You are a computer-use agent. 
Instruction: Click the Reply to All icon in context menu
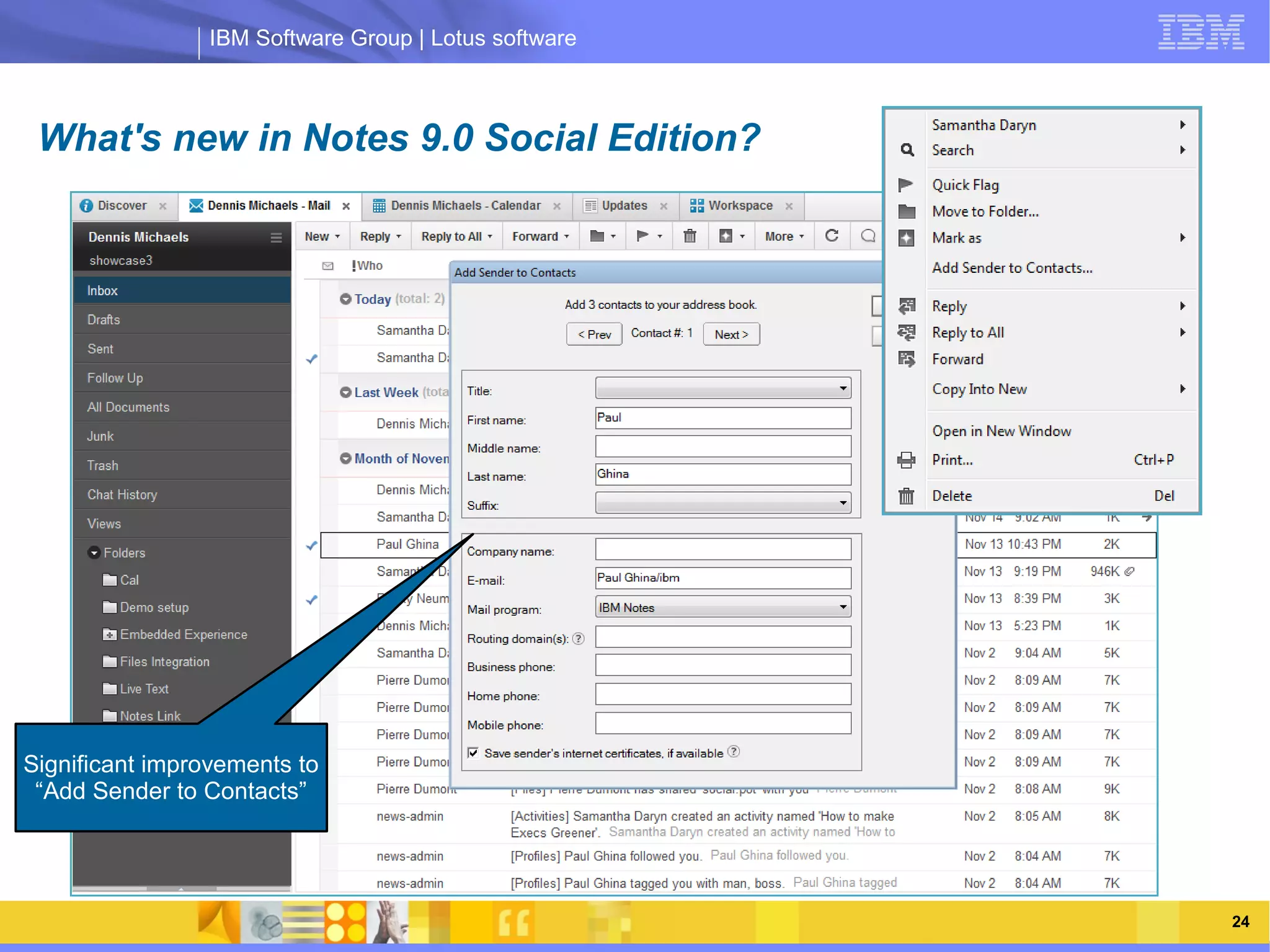coord(907,332)
